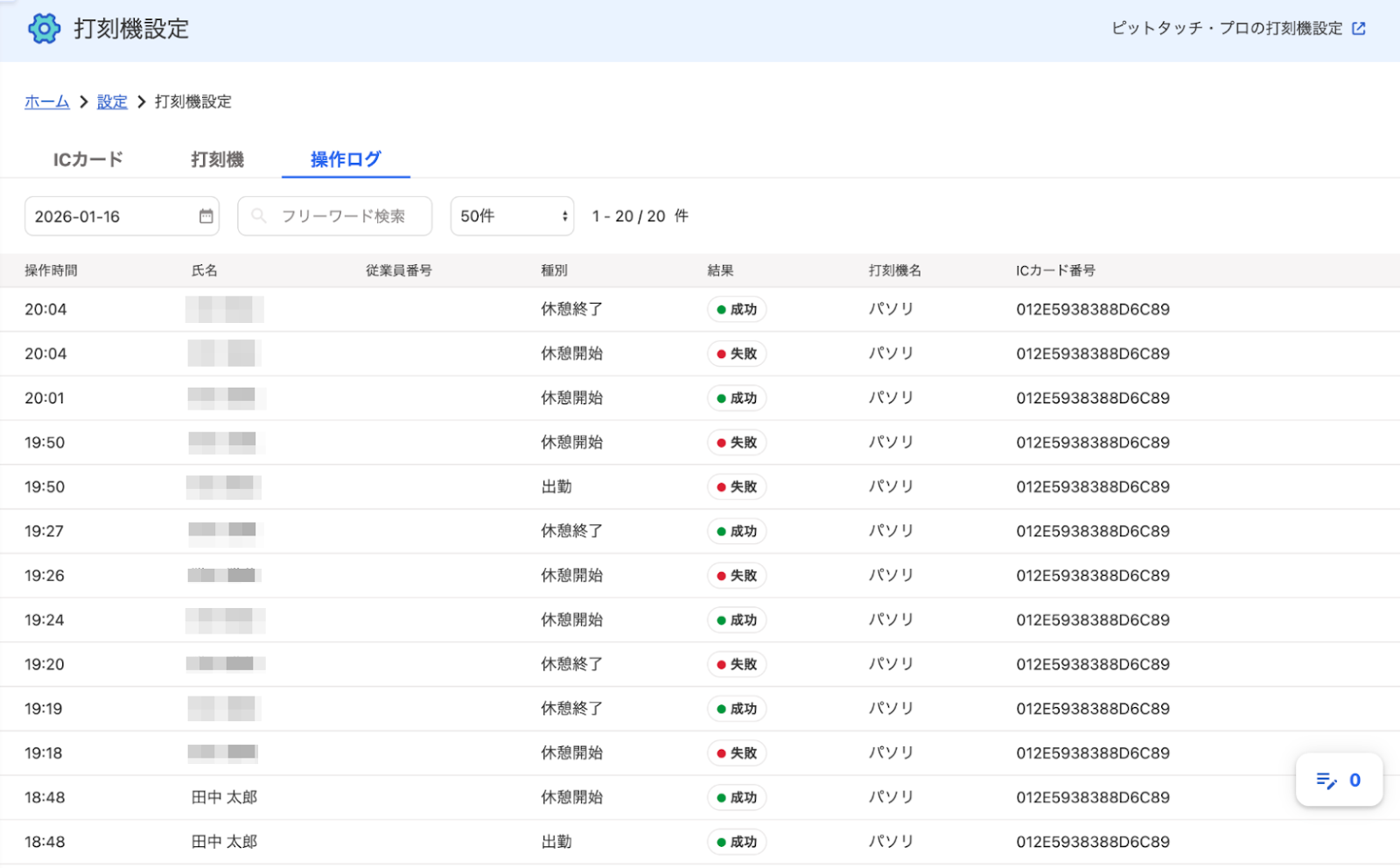Click 失敗 badge in the 19:26 row
Viewport: 1400px width, 868px height.
point(737,576)
